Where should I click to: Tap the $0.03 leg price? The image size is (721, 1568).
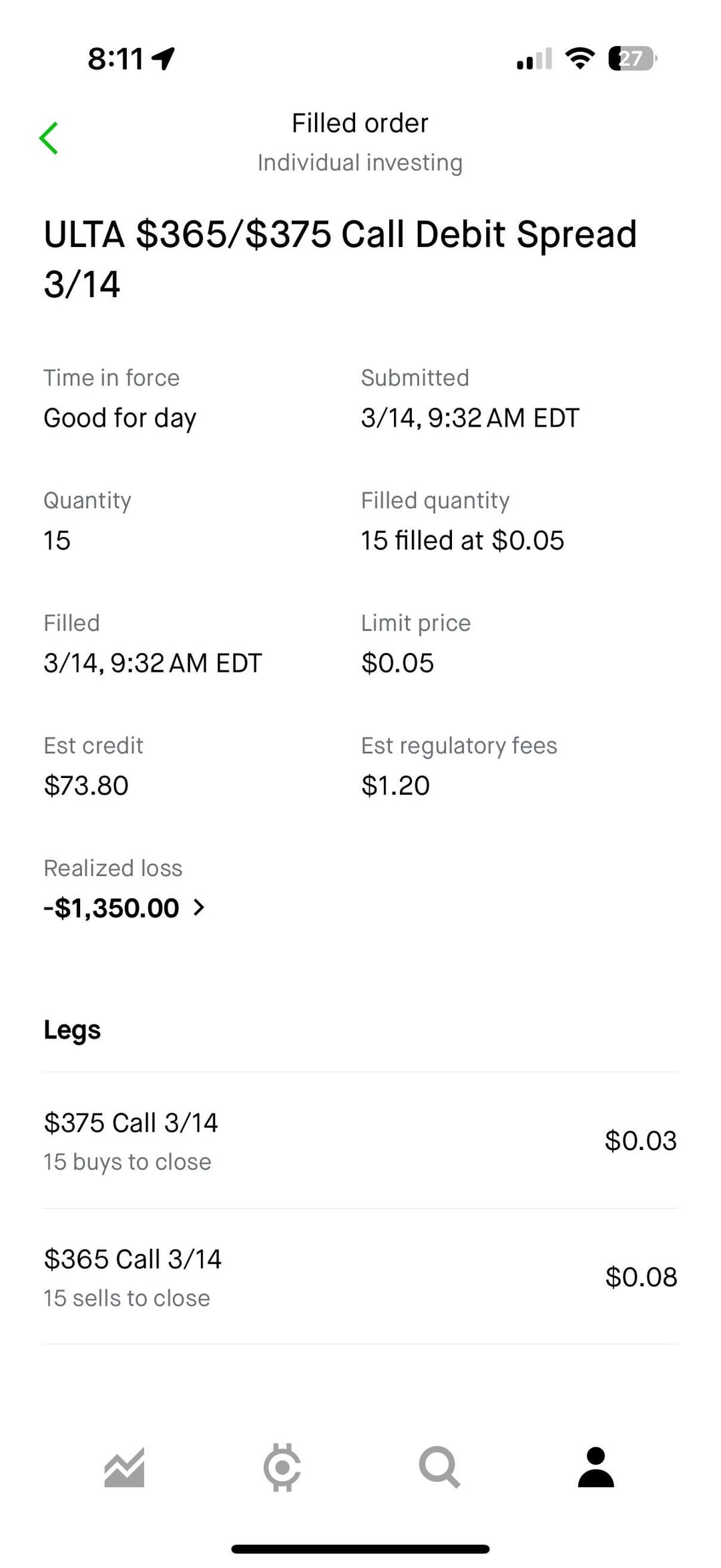(x=641, y=1141)
